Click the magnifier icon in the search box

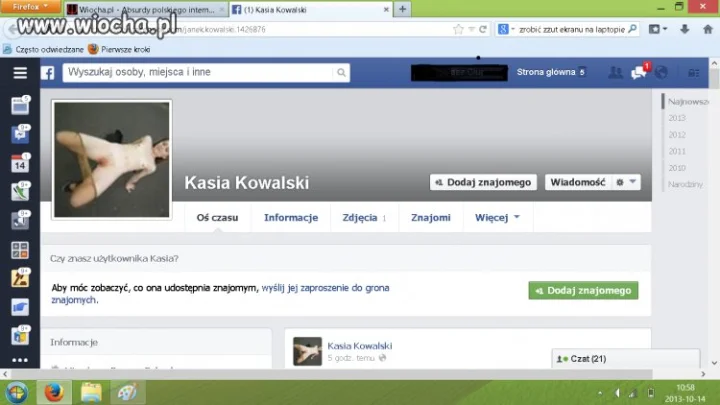(x=341, y=73)
